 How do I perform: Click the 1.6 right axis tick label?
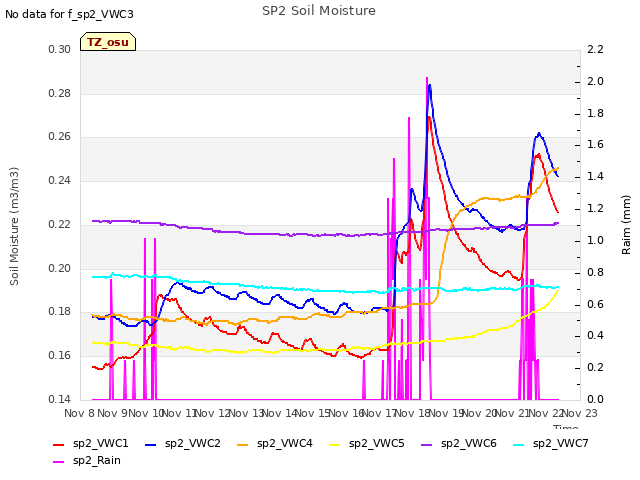596,145
